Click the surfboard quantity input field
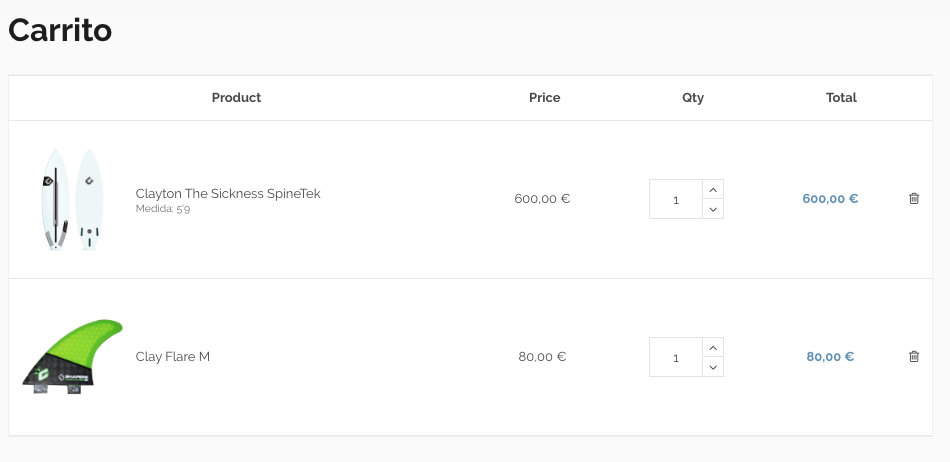 pyautogui.click(x=676, y=199)
